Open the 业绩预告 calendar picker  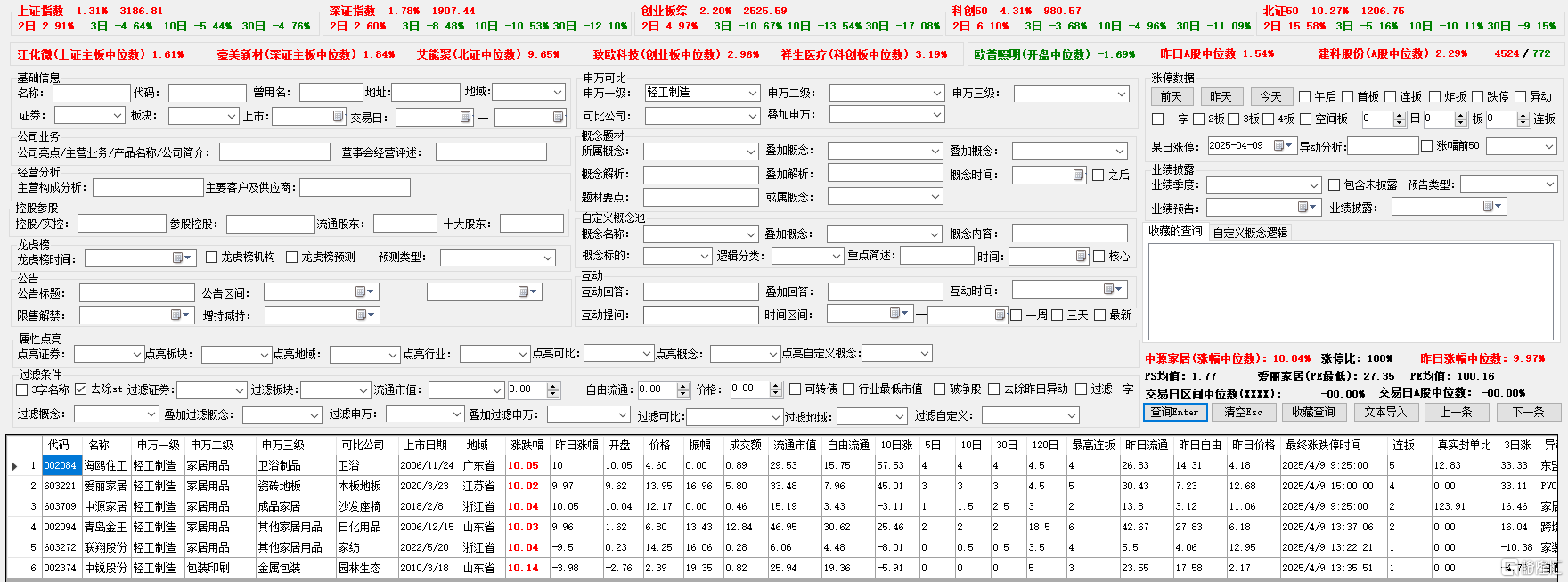point(1307,207)
